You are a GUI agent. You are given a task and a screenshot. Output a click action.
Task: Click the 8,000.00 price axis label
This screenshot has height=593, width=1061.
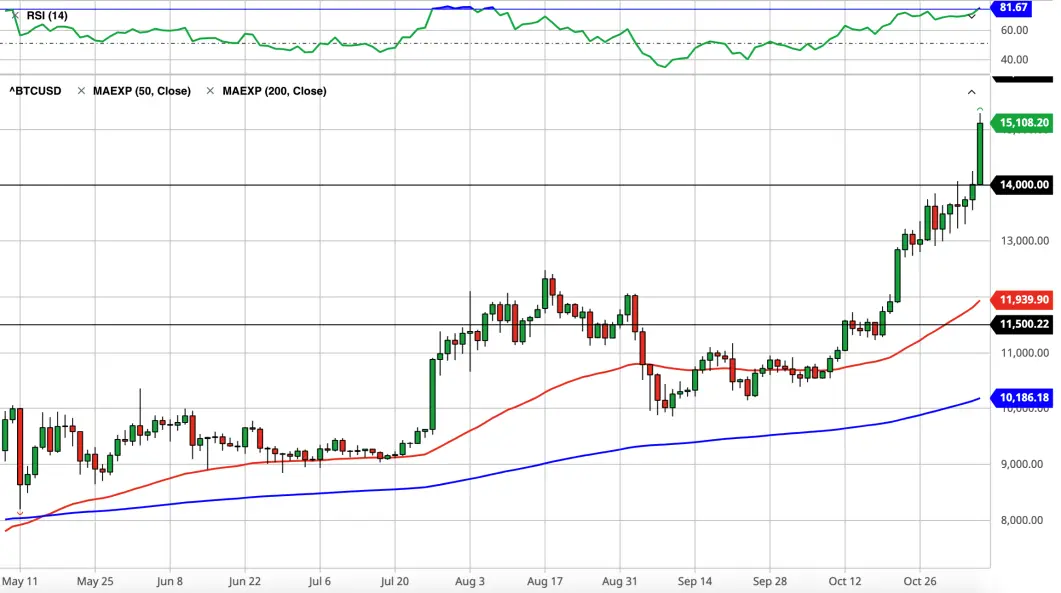click(1024, 521)
